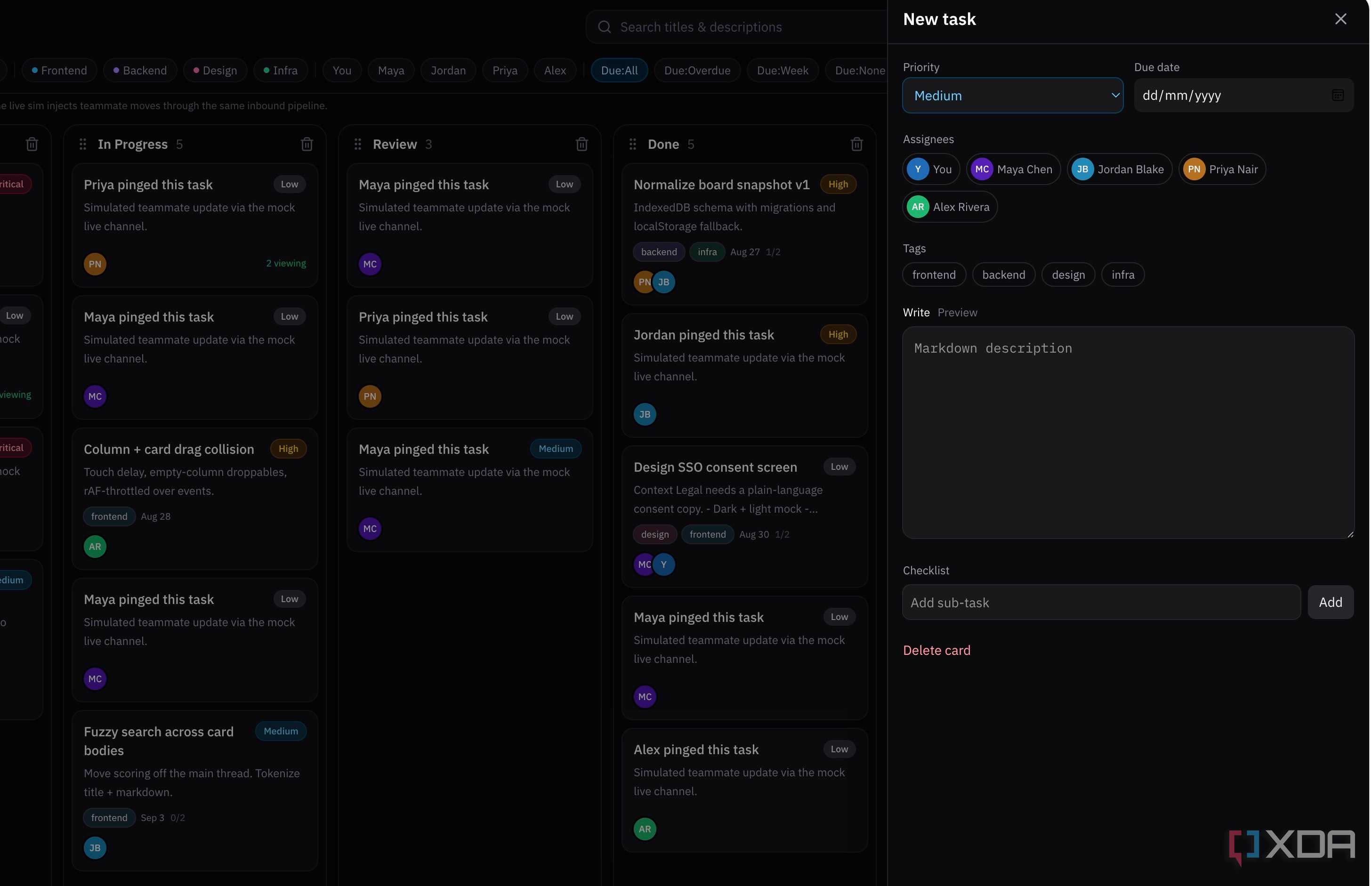Click AR avatar on Column + card drag collision
This screenshot has height=886, width=1372.
coord(95,547)
